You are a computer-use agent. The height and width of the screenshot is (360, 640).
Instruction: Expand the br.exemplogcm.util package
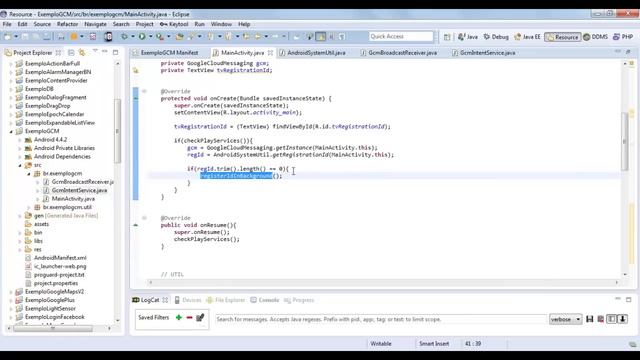coord(29,207)
